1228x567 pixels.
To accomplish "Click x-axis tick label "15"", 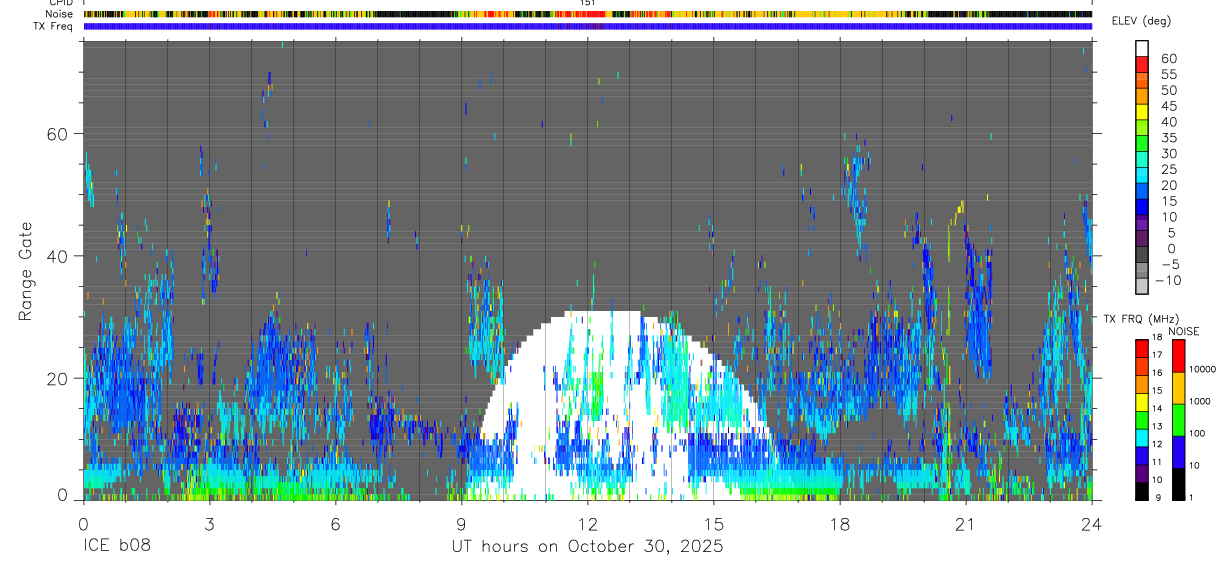I will 714,523.
